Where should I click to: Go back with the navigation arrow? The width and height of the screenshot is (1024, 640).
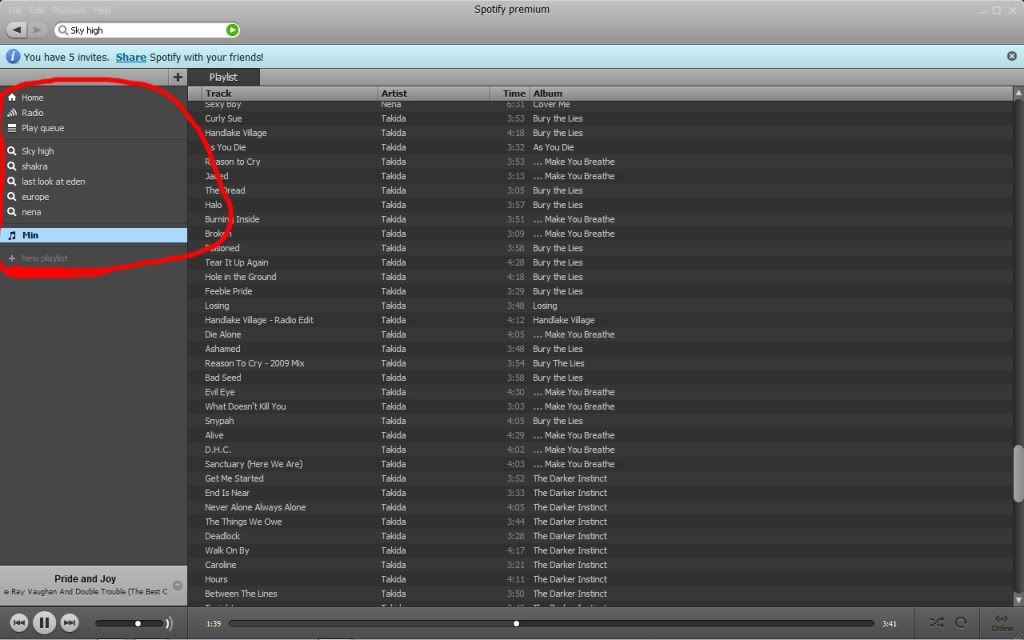17,31
